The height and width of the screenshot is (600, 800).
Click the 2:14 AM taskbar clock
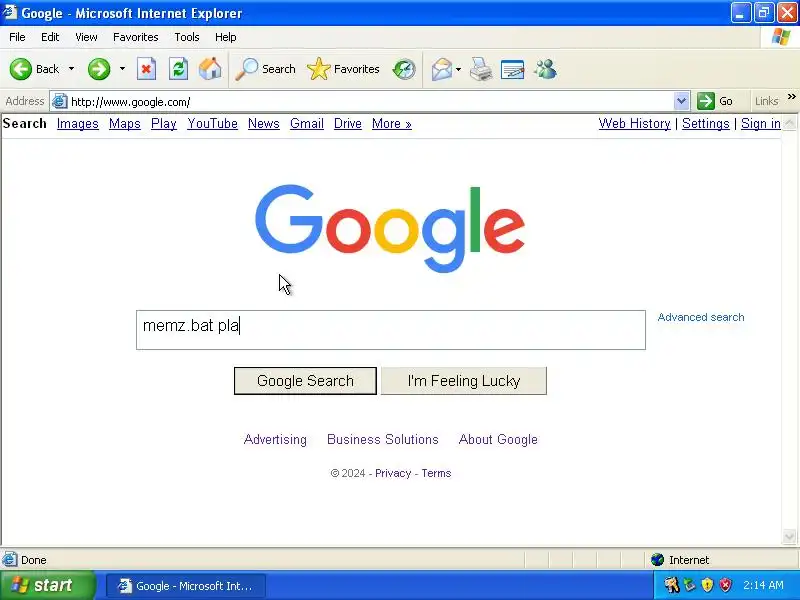763,585
